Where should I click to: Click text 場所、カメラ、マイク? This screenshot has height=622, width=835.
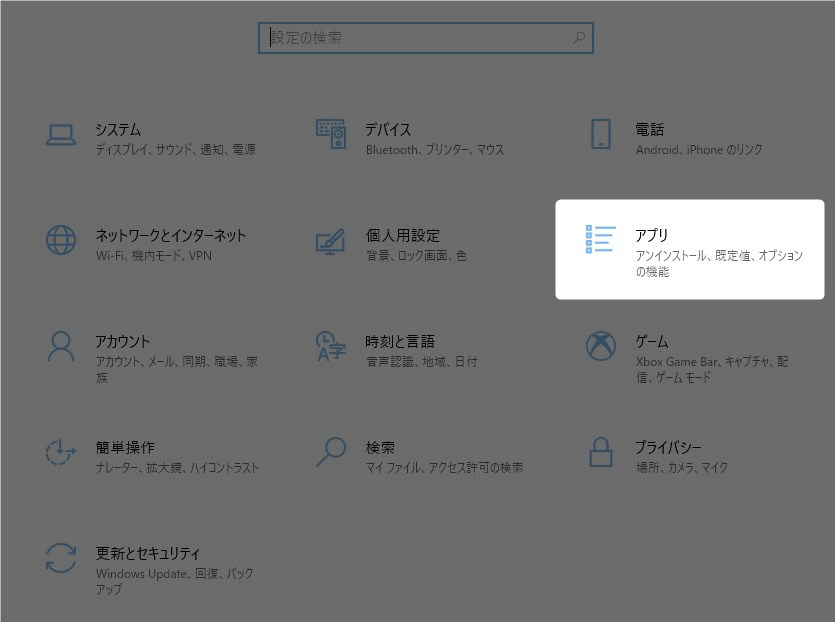682,468
